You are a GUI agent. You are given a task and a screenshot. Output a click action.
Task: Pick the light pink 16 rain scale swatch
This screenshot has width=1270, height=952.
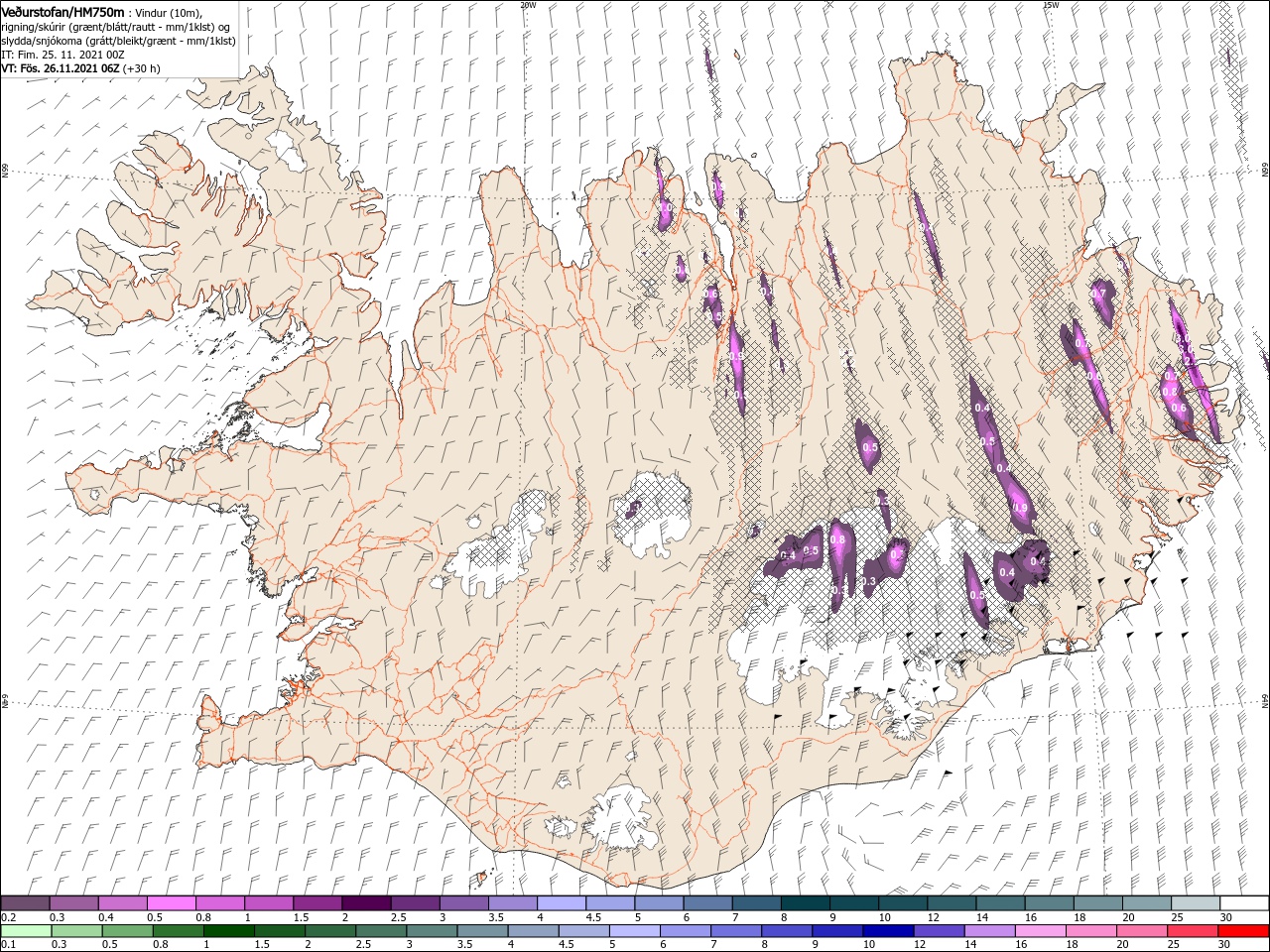(1041, 930)
